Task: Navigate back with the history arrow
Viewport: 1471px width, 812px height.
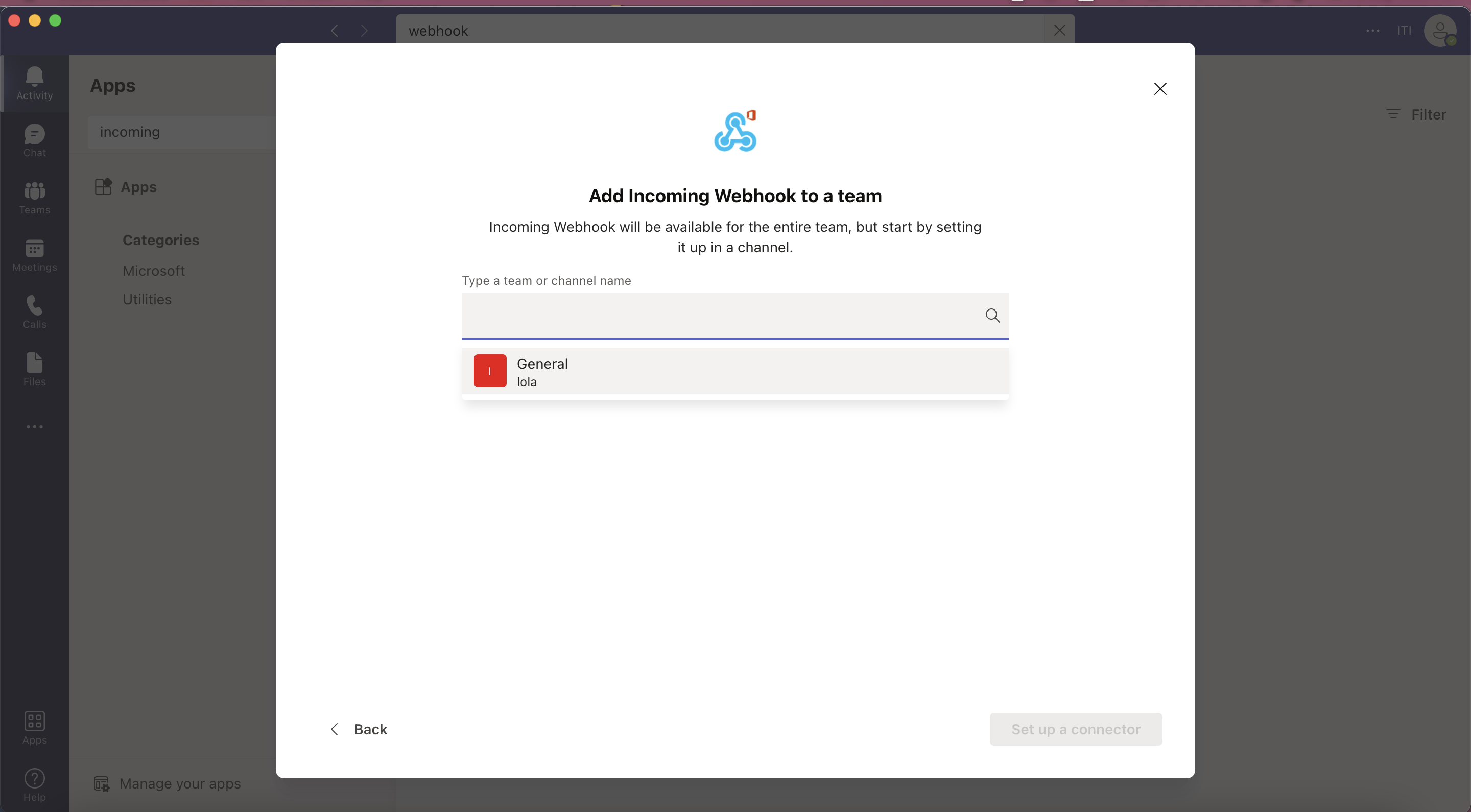Action: point(335,30)
